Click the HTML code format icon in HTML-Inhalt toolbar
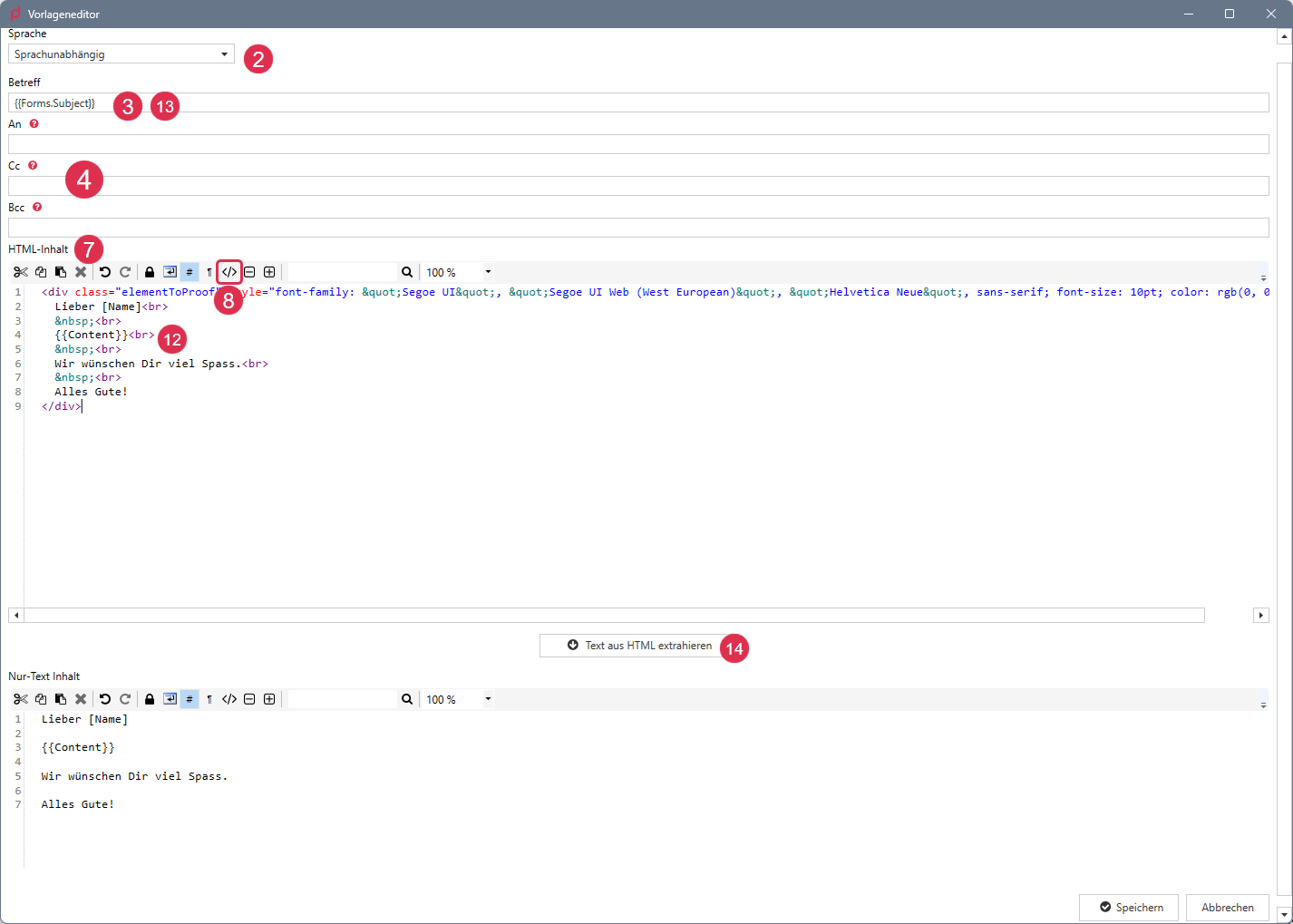 [x=229, y=272]
